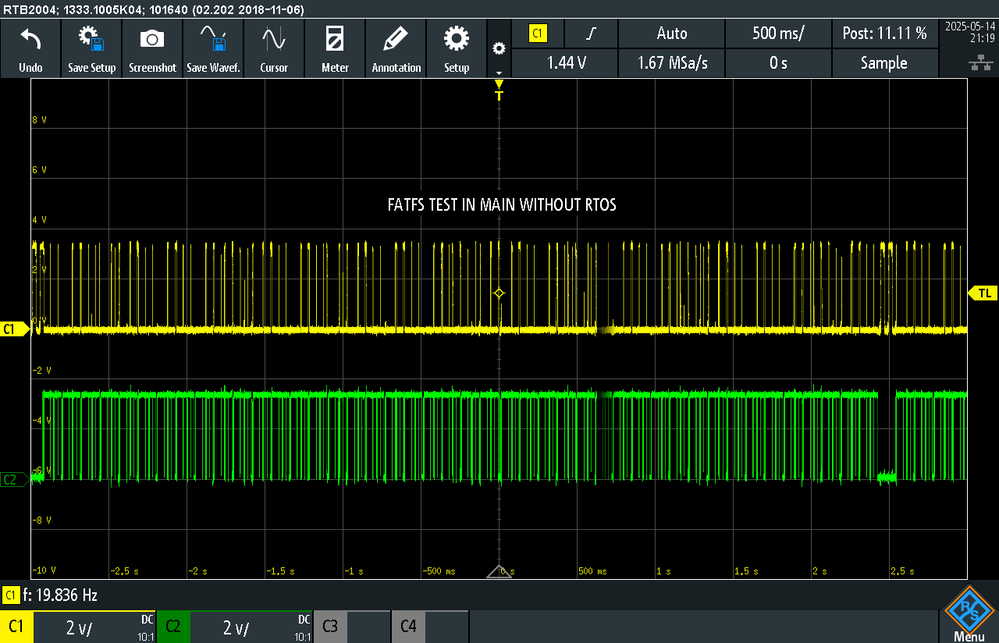Open C1 vertical scale 2 V/ settings
The image size is (999, 643).
tap(94, 627)
